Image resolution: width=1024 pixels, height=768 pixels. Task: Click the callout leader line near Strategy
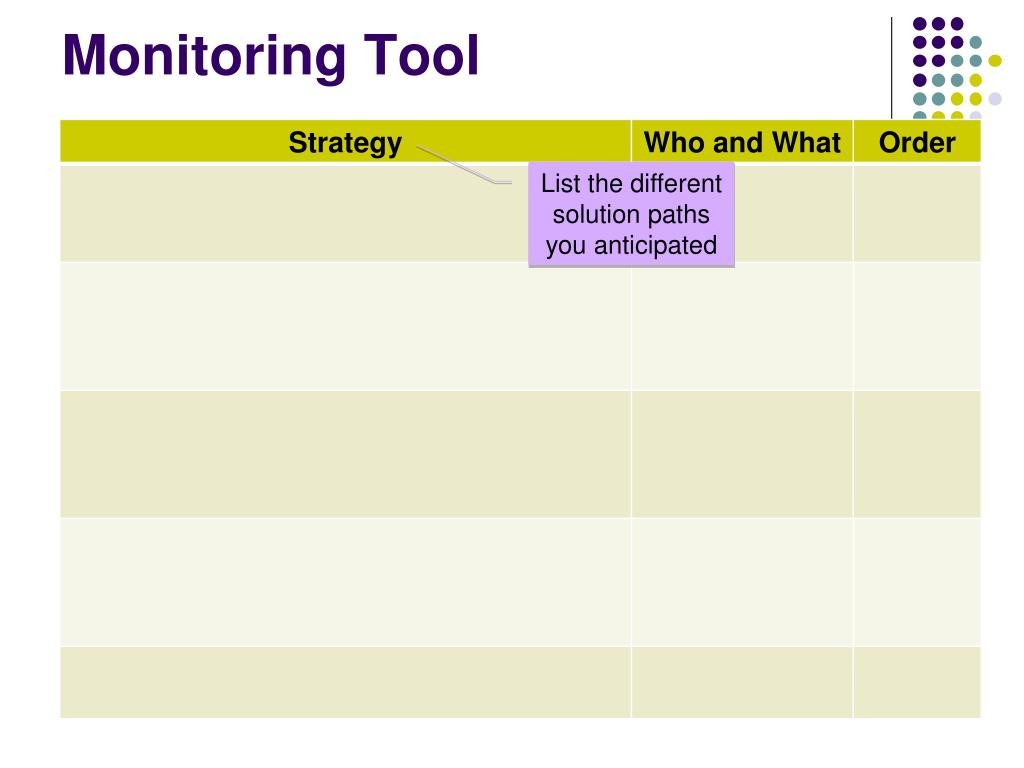tap(464, 165)
